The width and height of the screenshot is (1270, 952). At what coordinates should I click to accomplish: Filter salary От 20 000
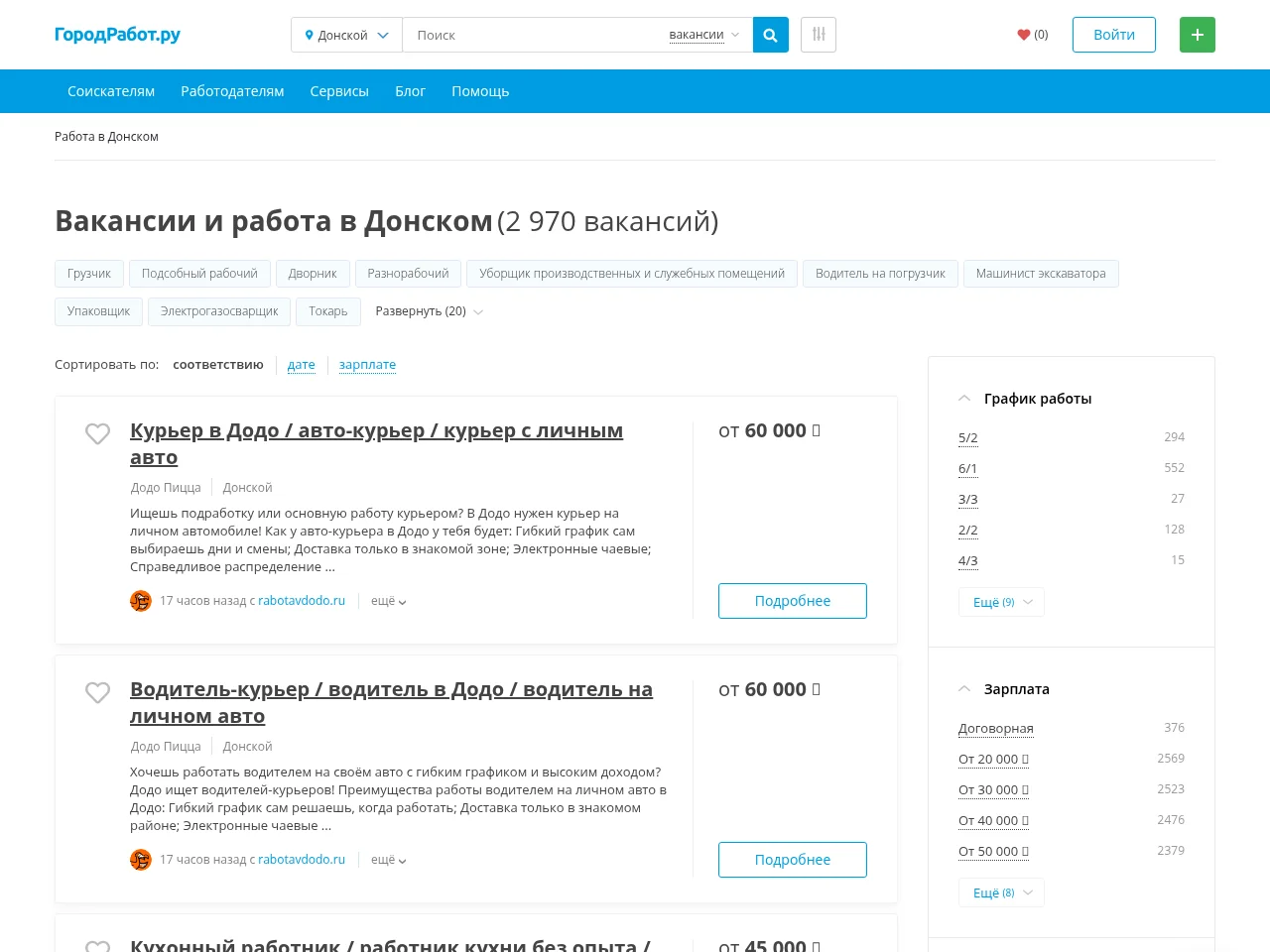pos(993,759)
